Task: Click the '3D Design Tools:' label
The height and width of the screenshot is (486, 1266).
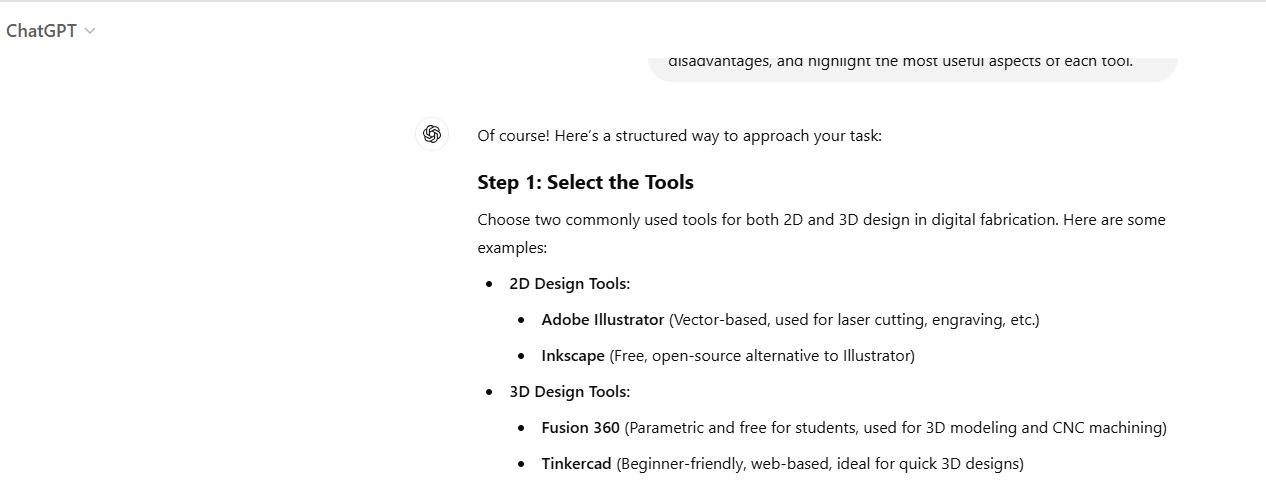Action: pos(569,392)
